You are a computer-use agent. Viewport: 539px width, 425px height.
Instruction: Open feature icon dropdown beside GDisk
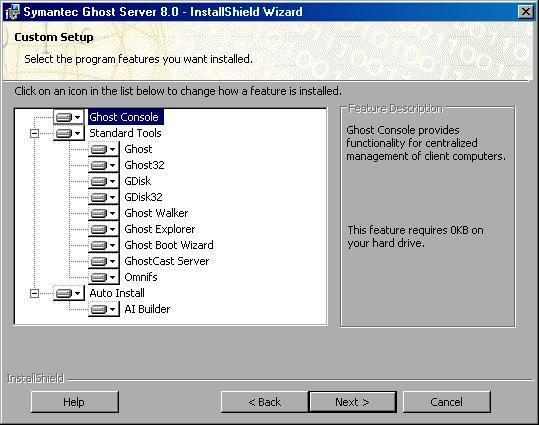tap(103, 181)
